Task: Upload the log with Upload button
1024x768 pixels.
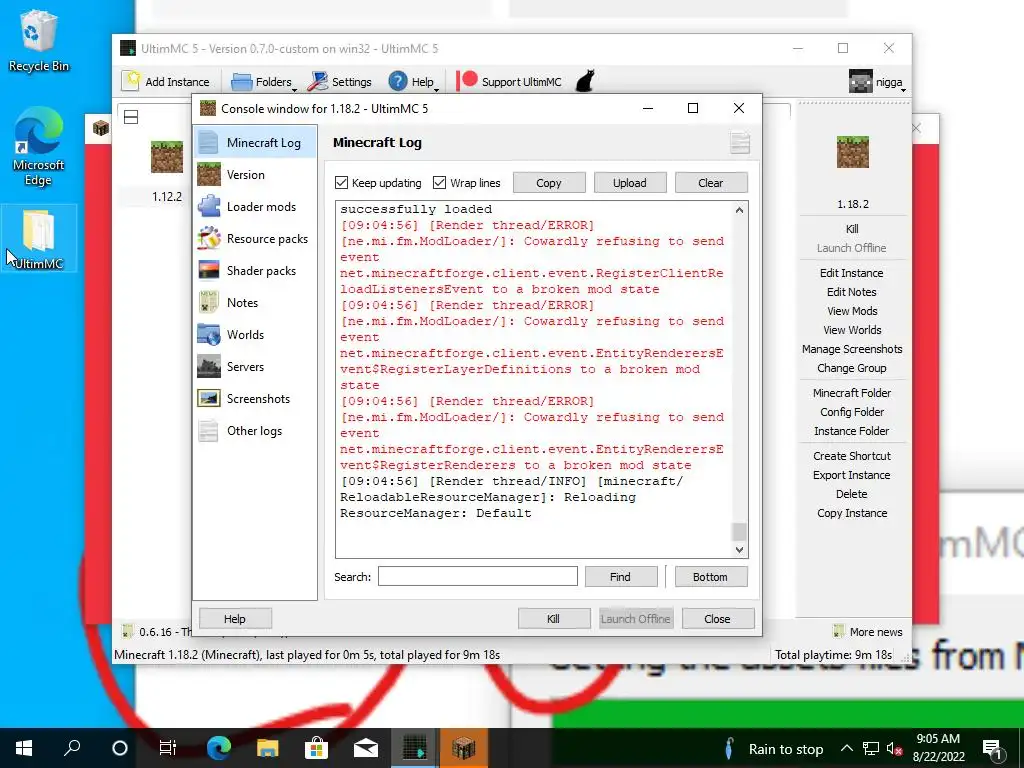Action: pyautogui.click(x=630, y=183)
